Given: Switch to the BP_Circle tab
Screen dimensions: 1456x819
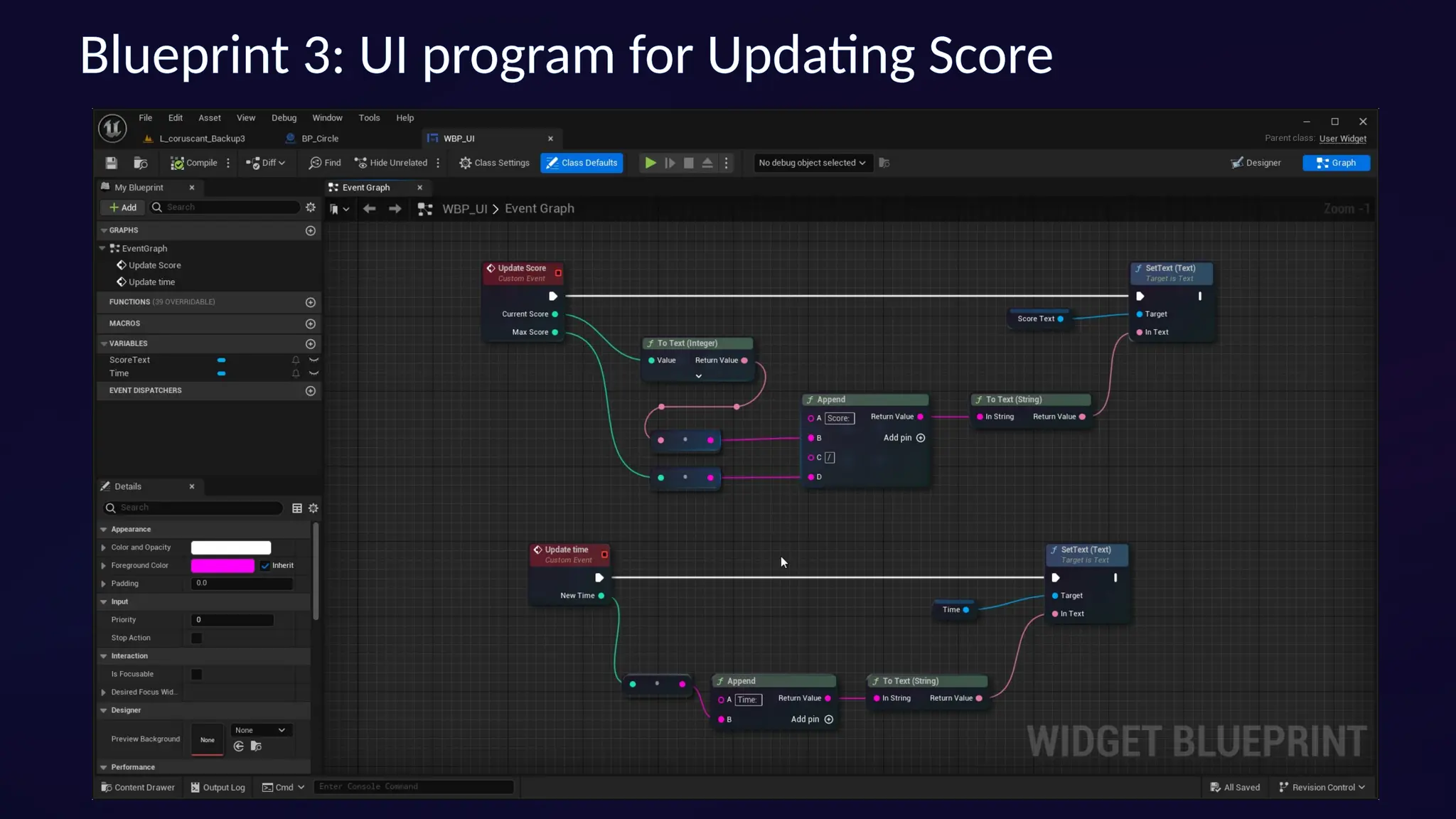Looking at the screenshot, I should click(x=319, y=139).
